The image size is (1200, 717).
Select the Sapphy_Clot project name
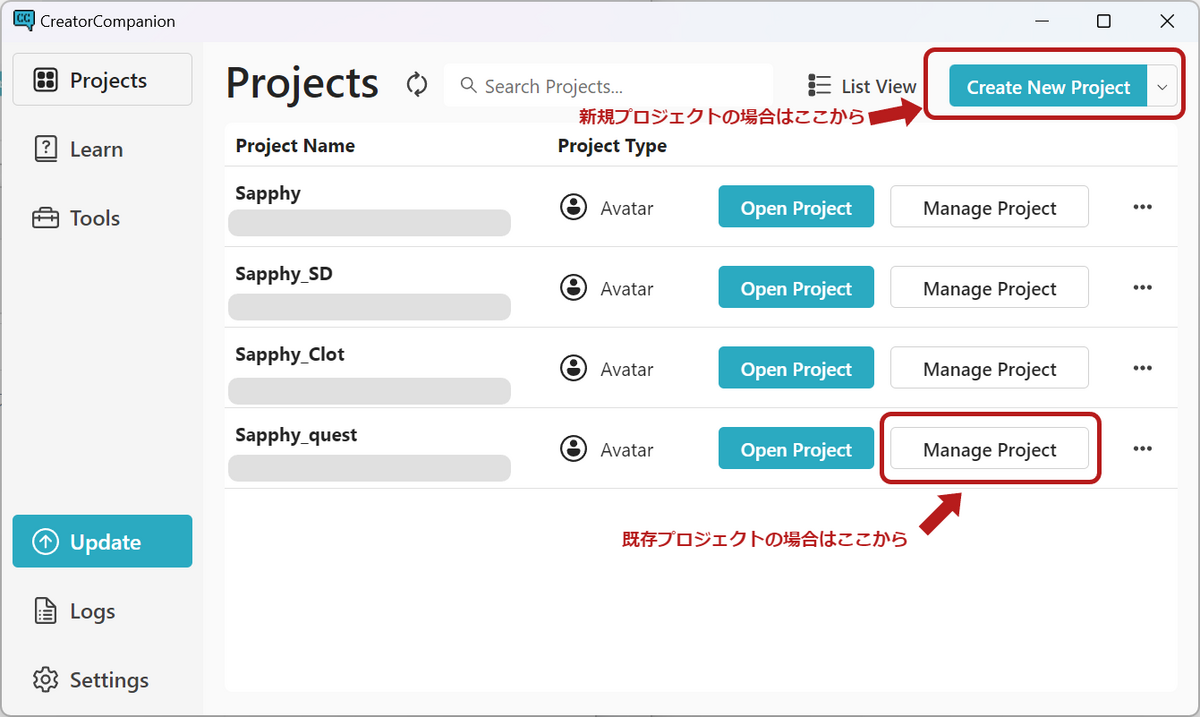290,354
